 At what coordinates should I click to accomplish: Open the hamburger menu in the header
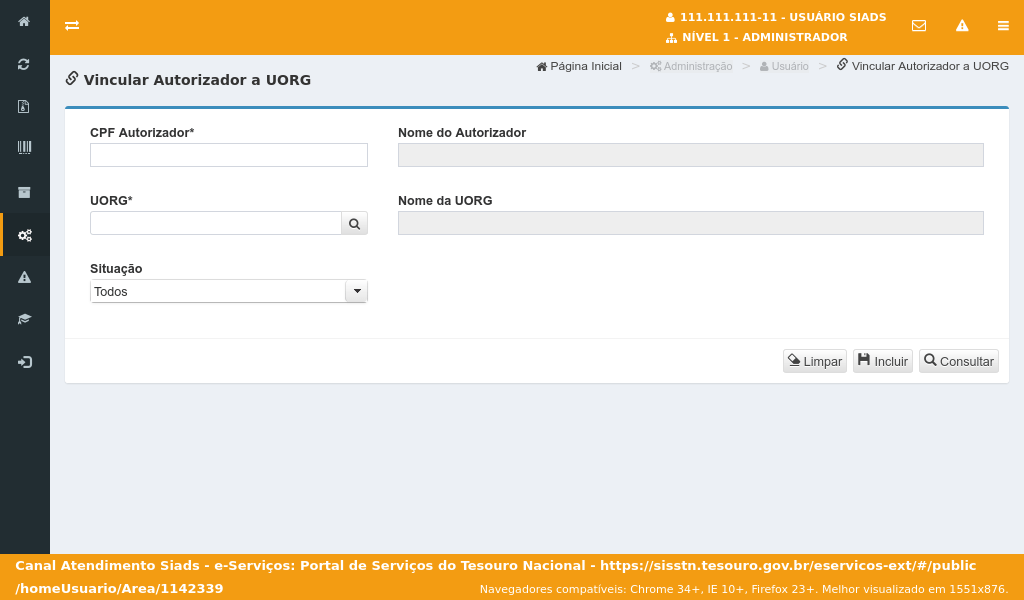click(x=1003, y=25)
